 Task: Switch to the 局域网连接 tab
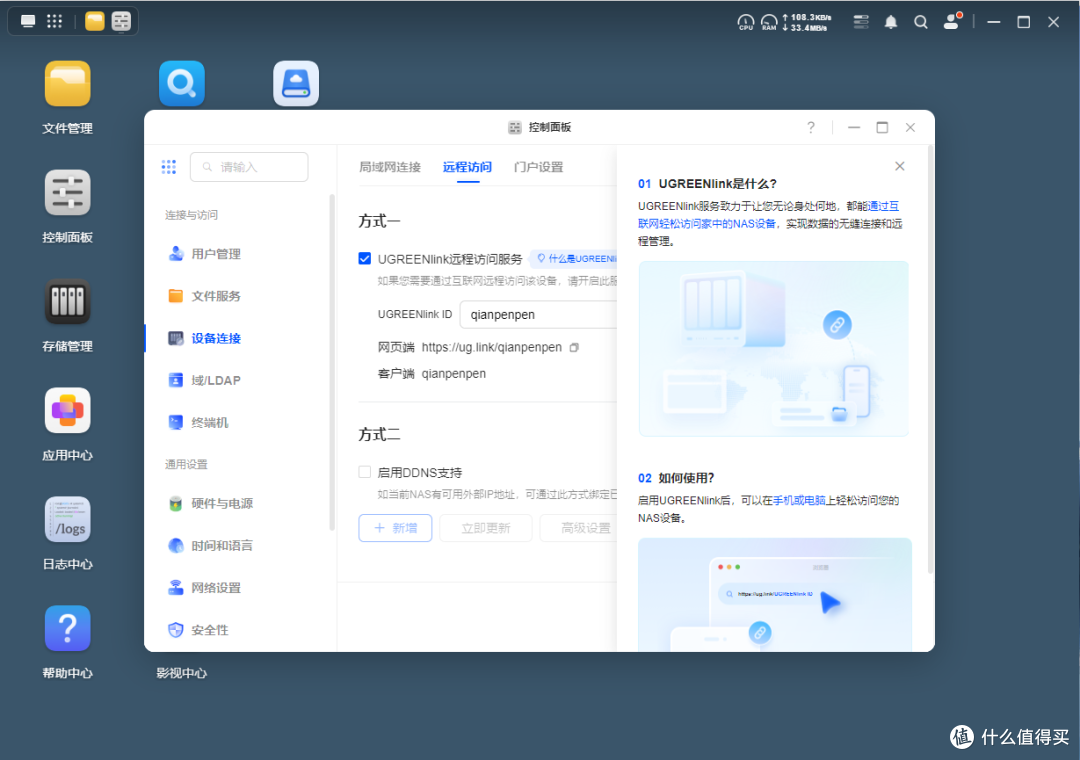390,167
